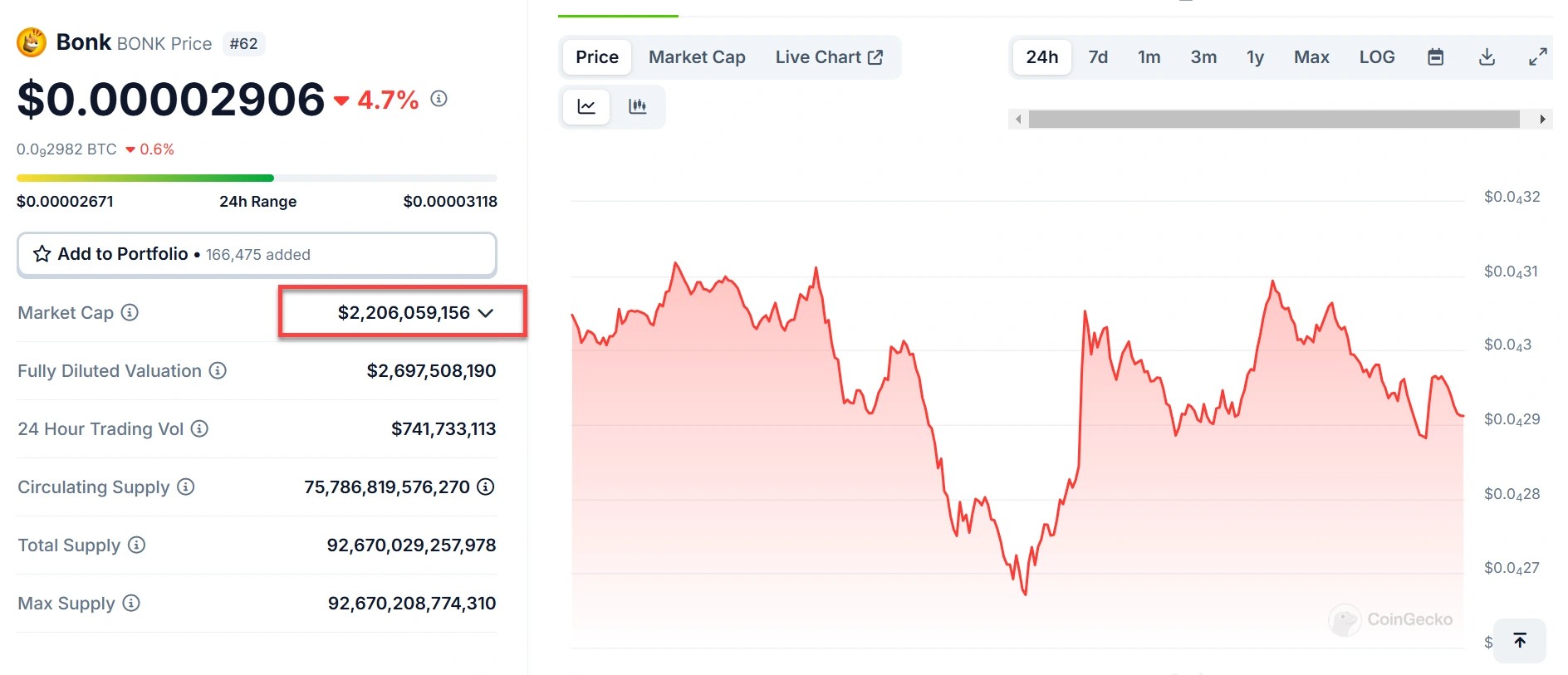Select the Market Cap chart tab
Screen dimensions: 1568x675
pyautogui.click(x=697, y=57)
